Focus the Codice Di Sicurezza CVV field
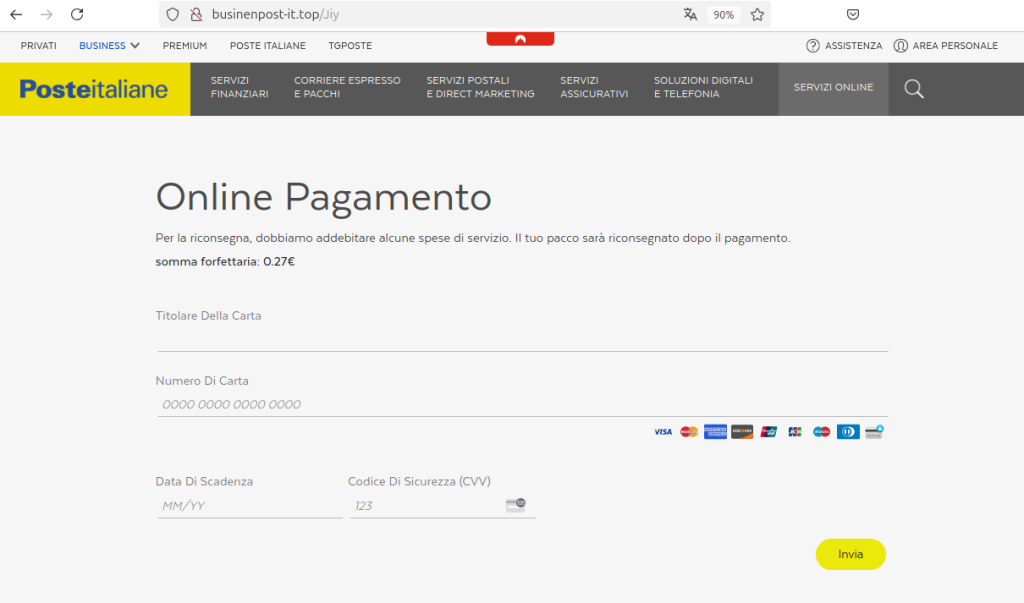 pos(443,506)
